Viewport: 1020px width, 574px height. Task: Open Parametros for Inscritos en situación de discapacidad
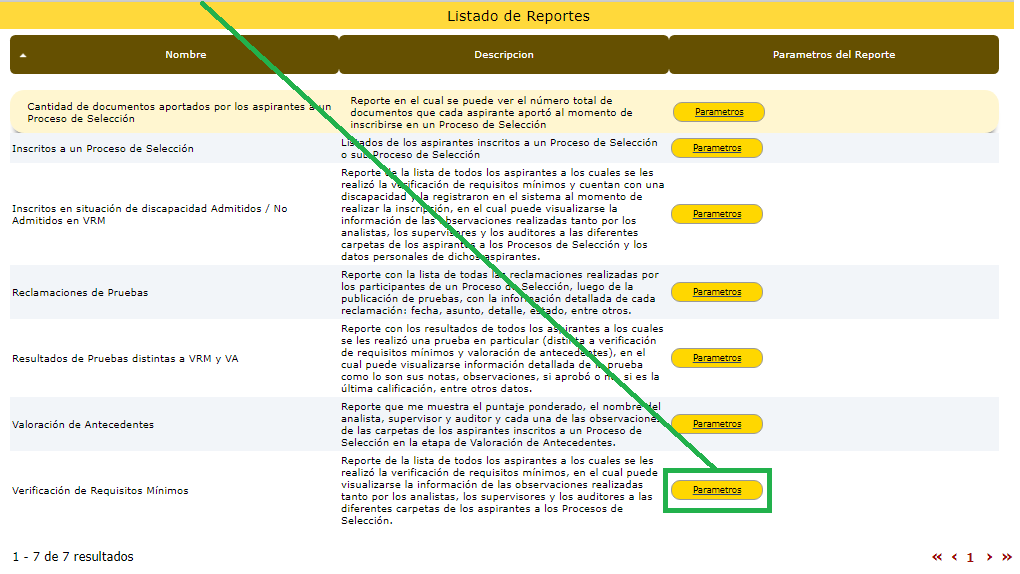point(717,214)
